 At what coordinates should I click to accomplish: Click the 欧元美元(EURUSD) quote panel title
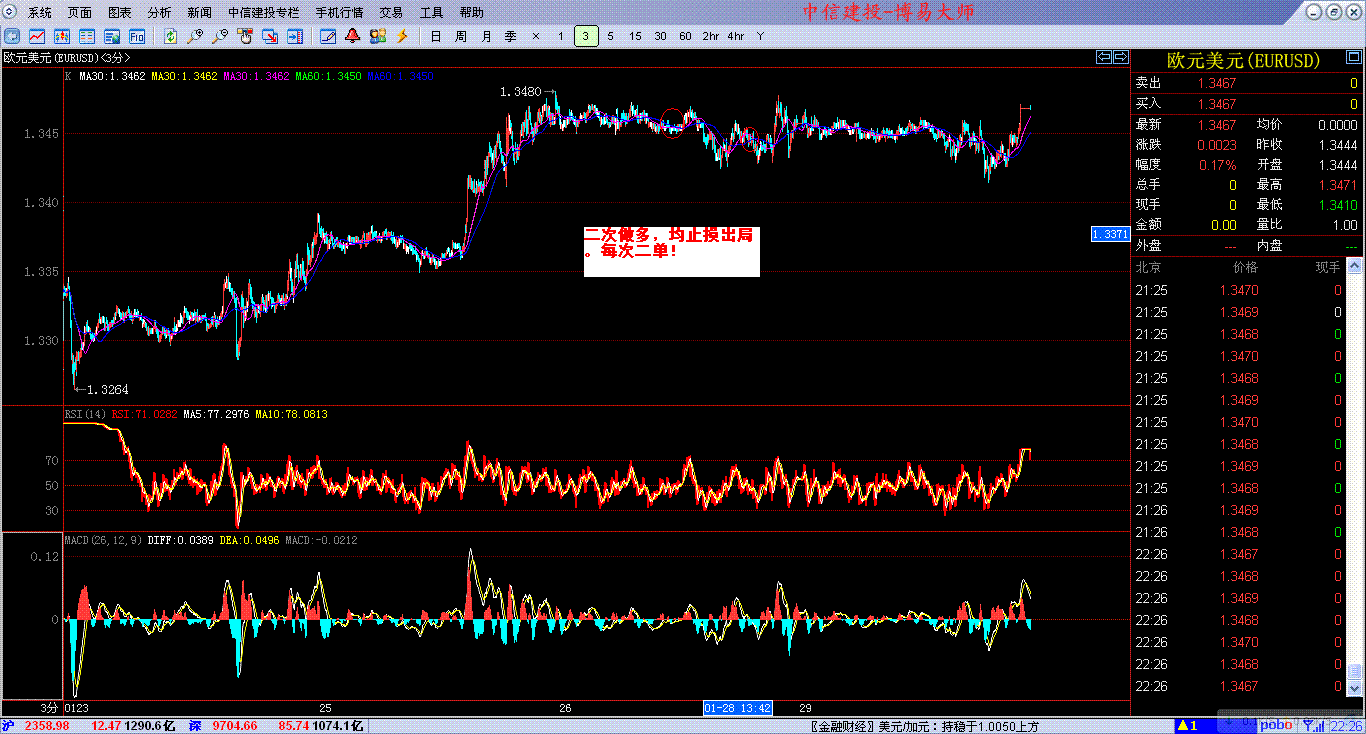1244,61
